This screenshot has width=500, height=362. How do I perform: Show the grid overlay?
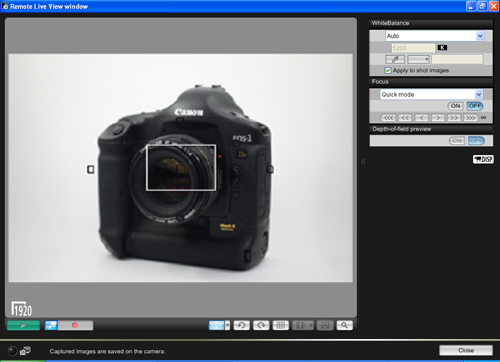pyautogui.click(x=281, y=325)
